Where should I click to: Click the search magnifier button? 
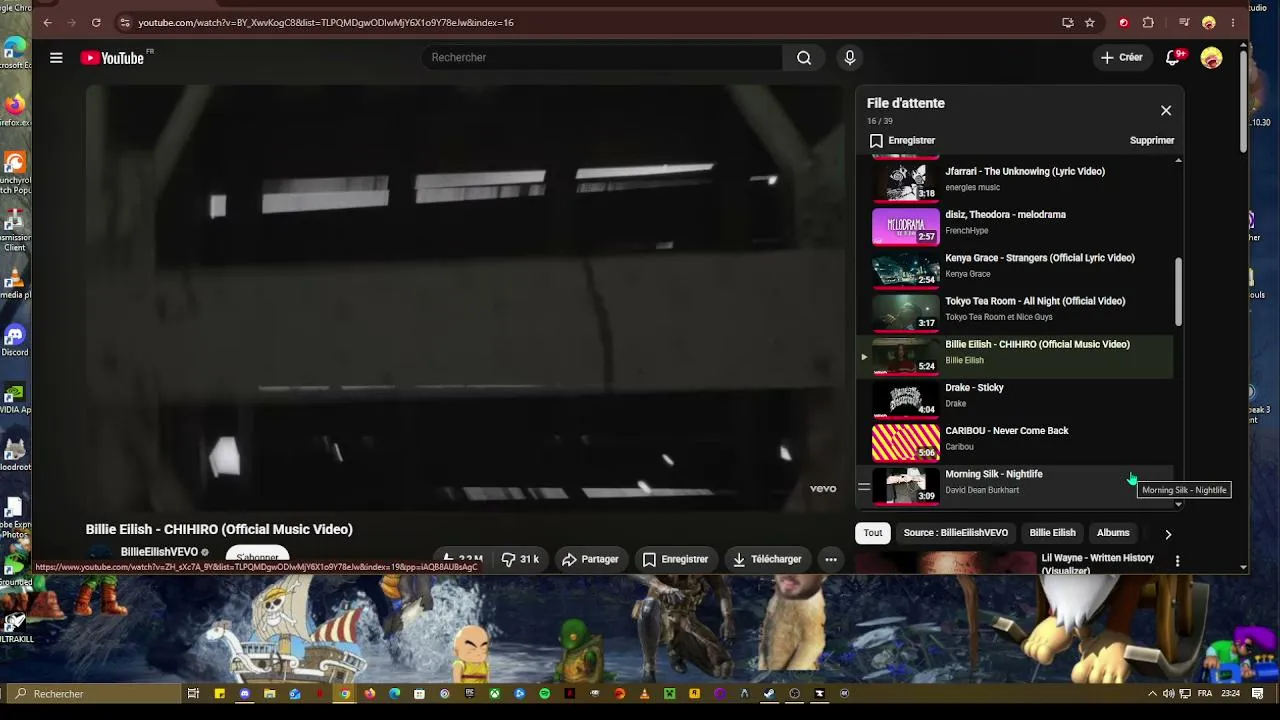(804, 58)
